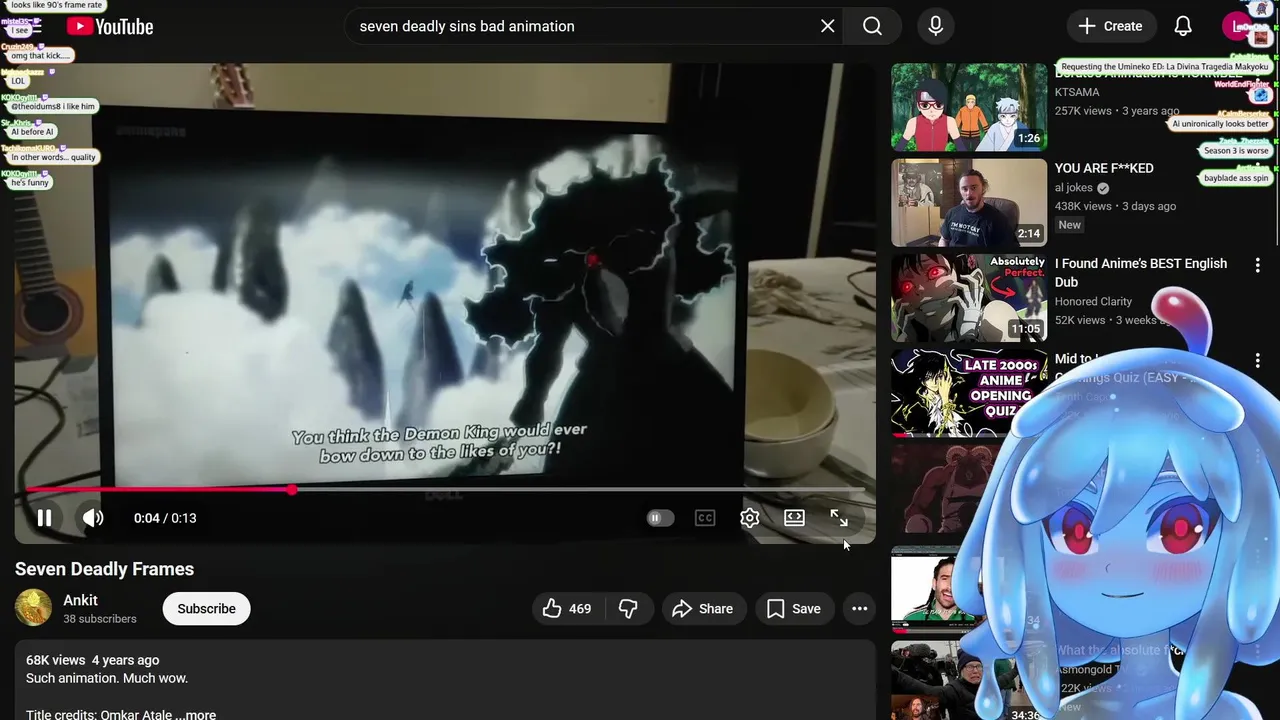Save the video to a playlist
The image size is (1280, 720).
point(795,608)
